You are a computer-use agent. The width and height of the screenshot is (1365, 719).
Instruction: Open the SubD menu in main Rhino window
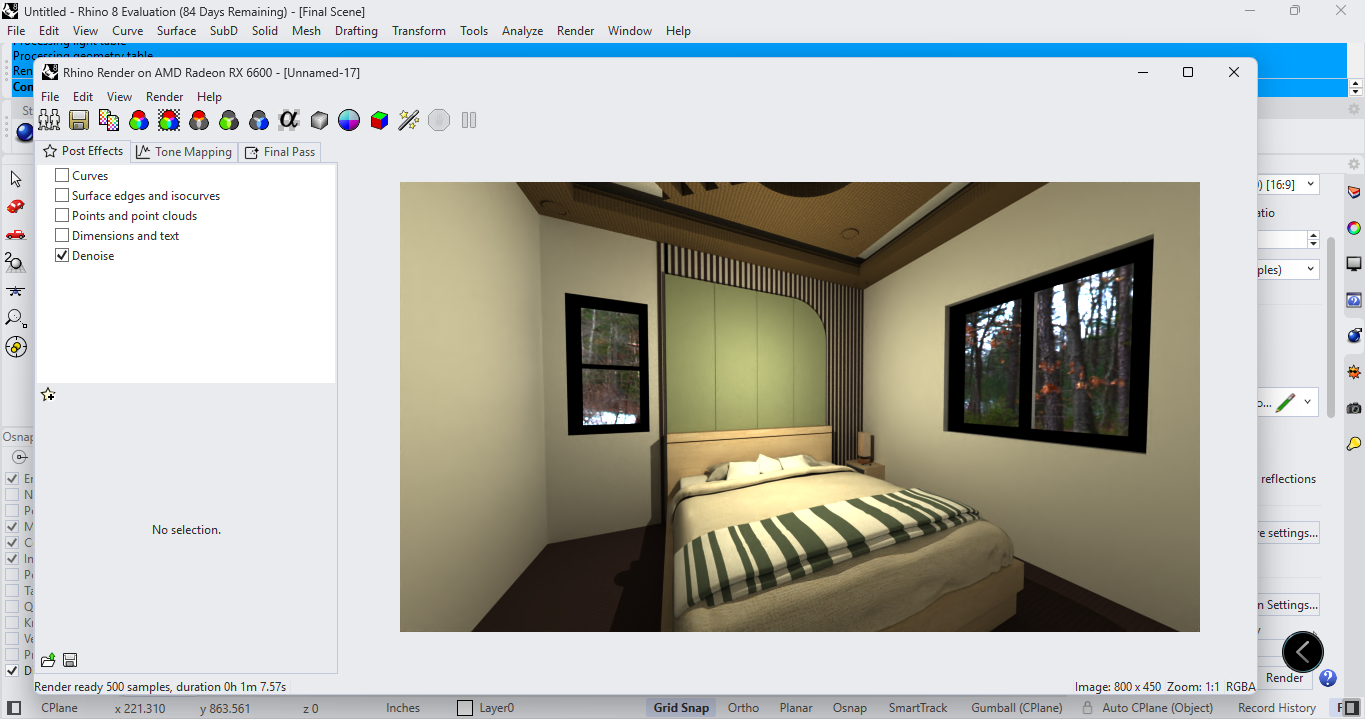pos(223,31)
